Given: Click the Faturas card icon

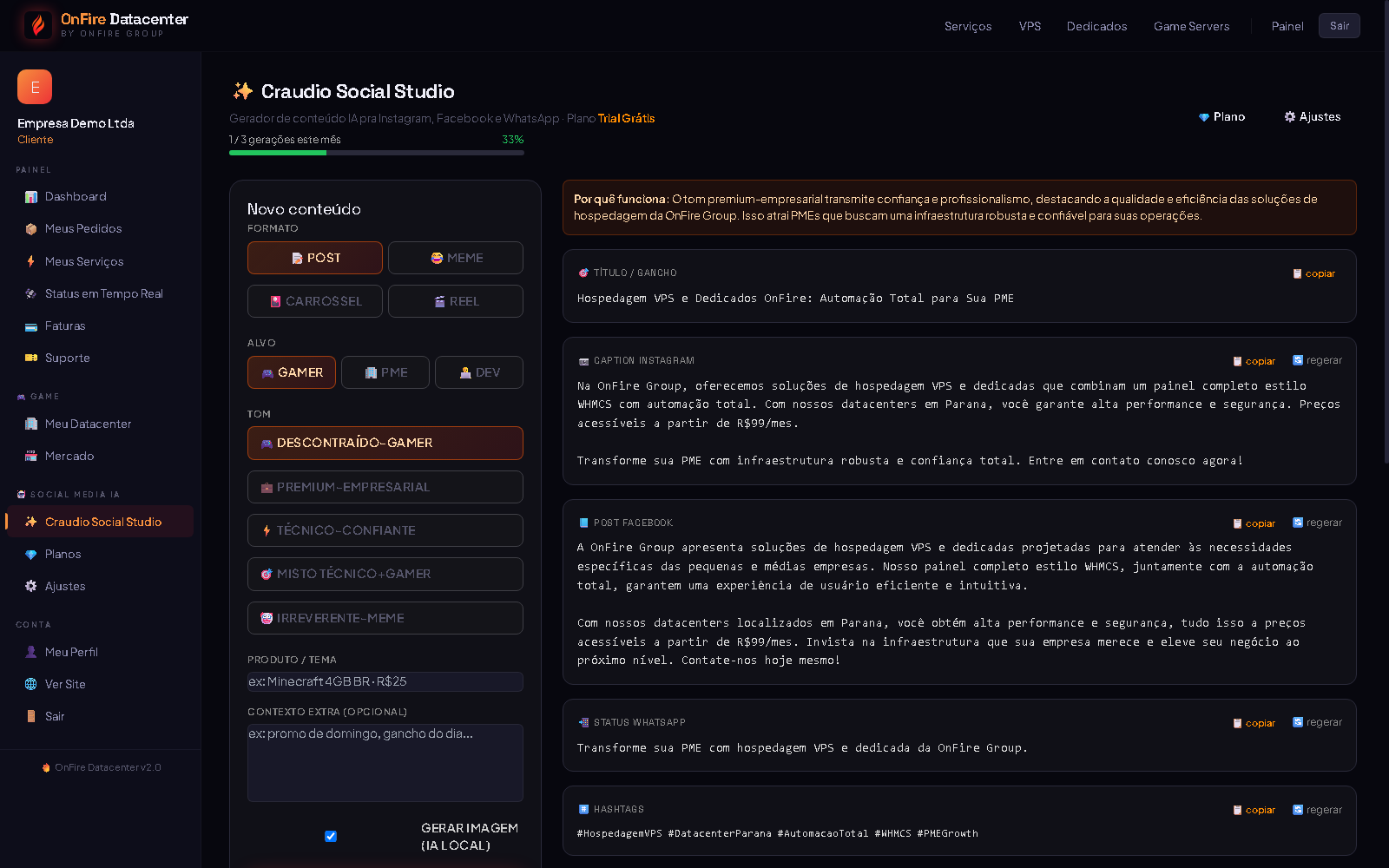Looking at the screenshot, I should pyautogui.click(x=31, y=326).
